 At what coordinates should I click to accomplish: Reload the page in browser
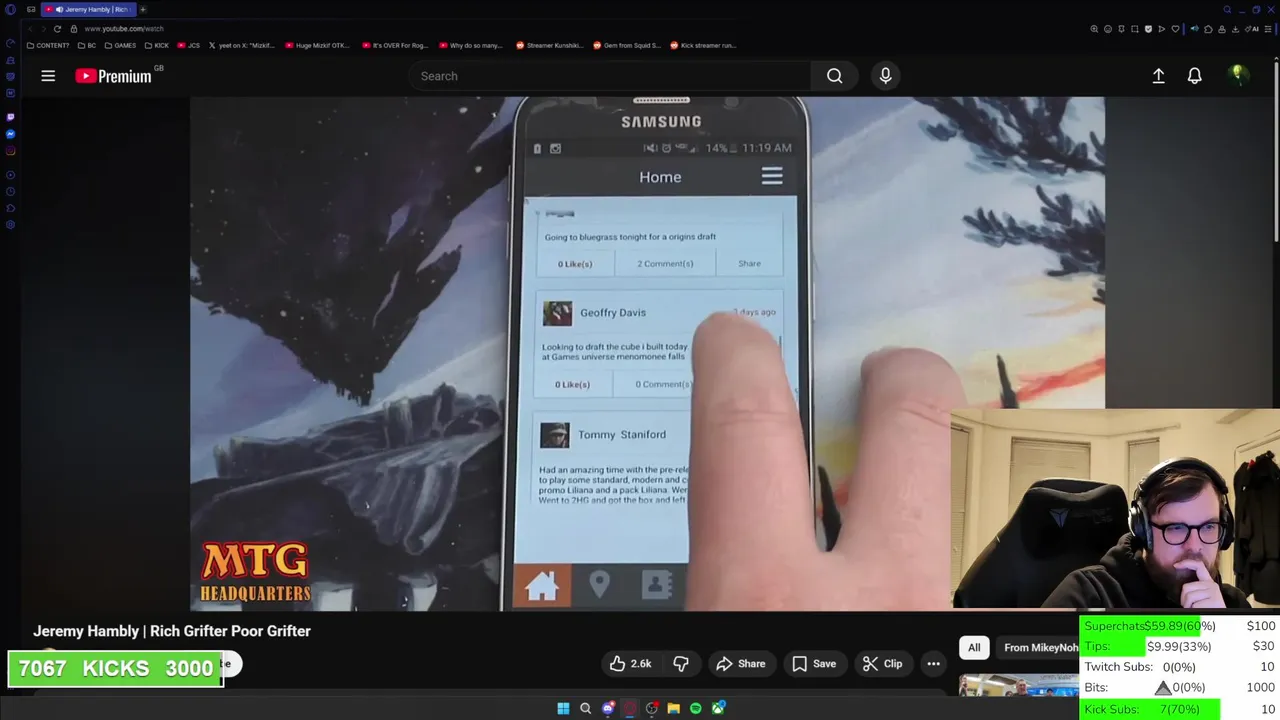click(57, 29)
